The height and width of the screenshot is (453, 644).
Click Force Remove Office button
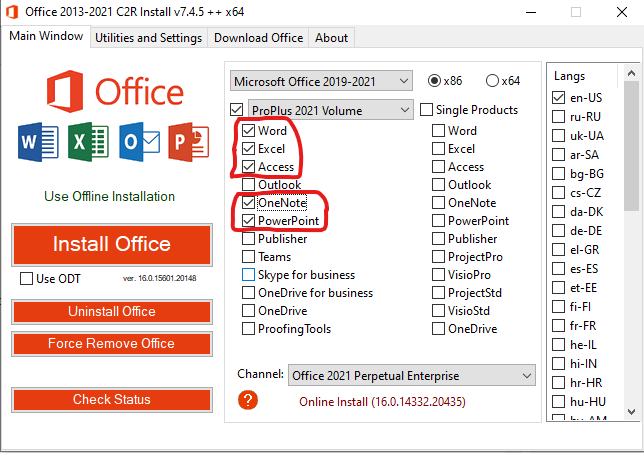pos(112,343)
